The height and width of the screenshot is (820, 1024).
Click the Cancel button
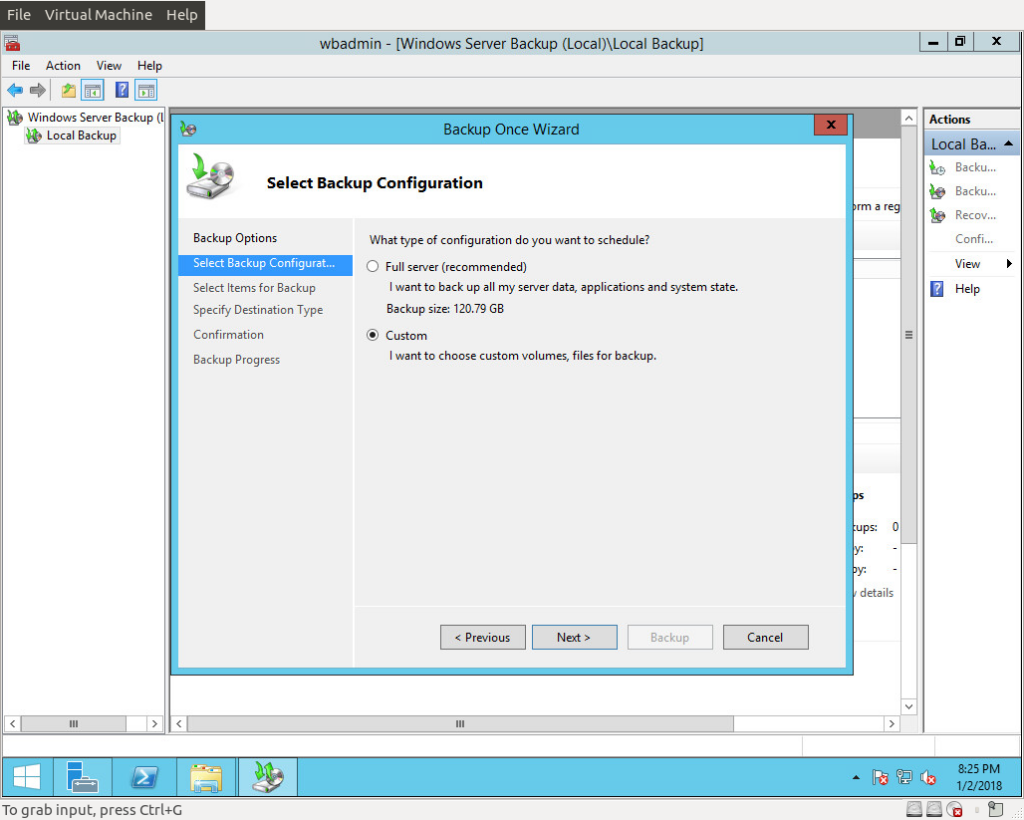point(765,637)
